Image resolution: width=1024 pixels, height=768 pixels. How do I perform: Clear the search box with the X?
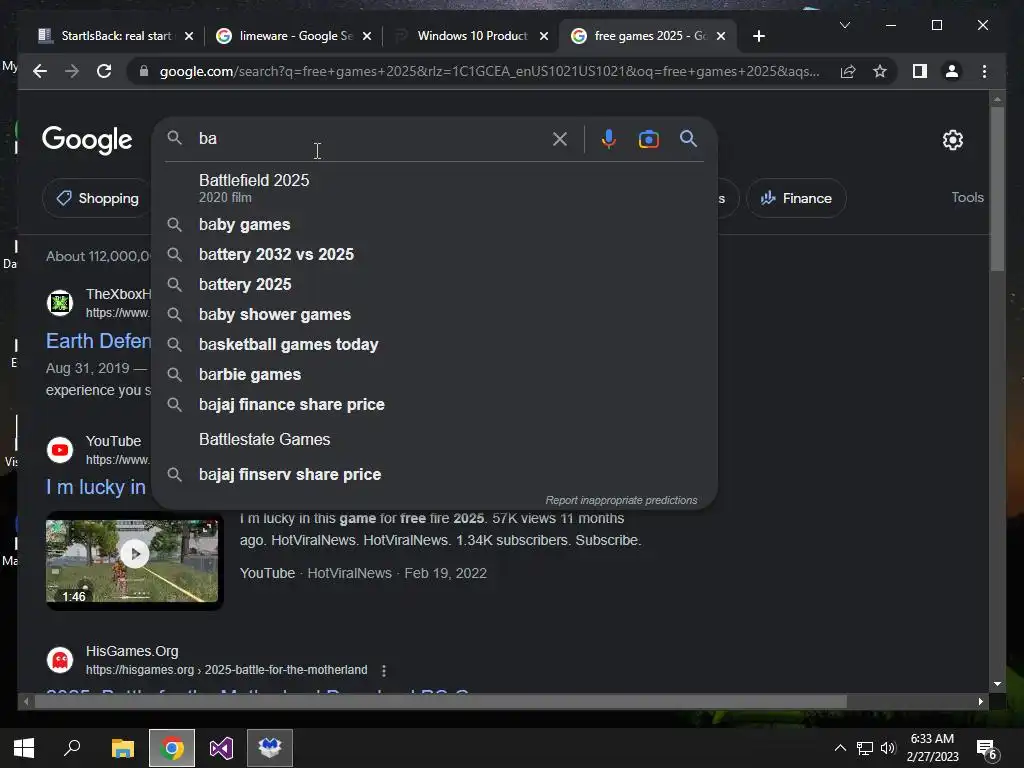pos(560,139)
